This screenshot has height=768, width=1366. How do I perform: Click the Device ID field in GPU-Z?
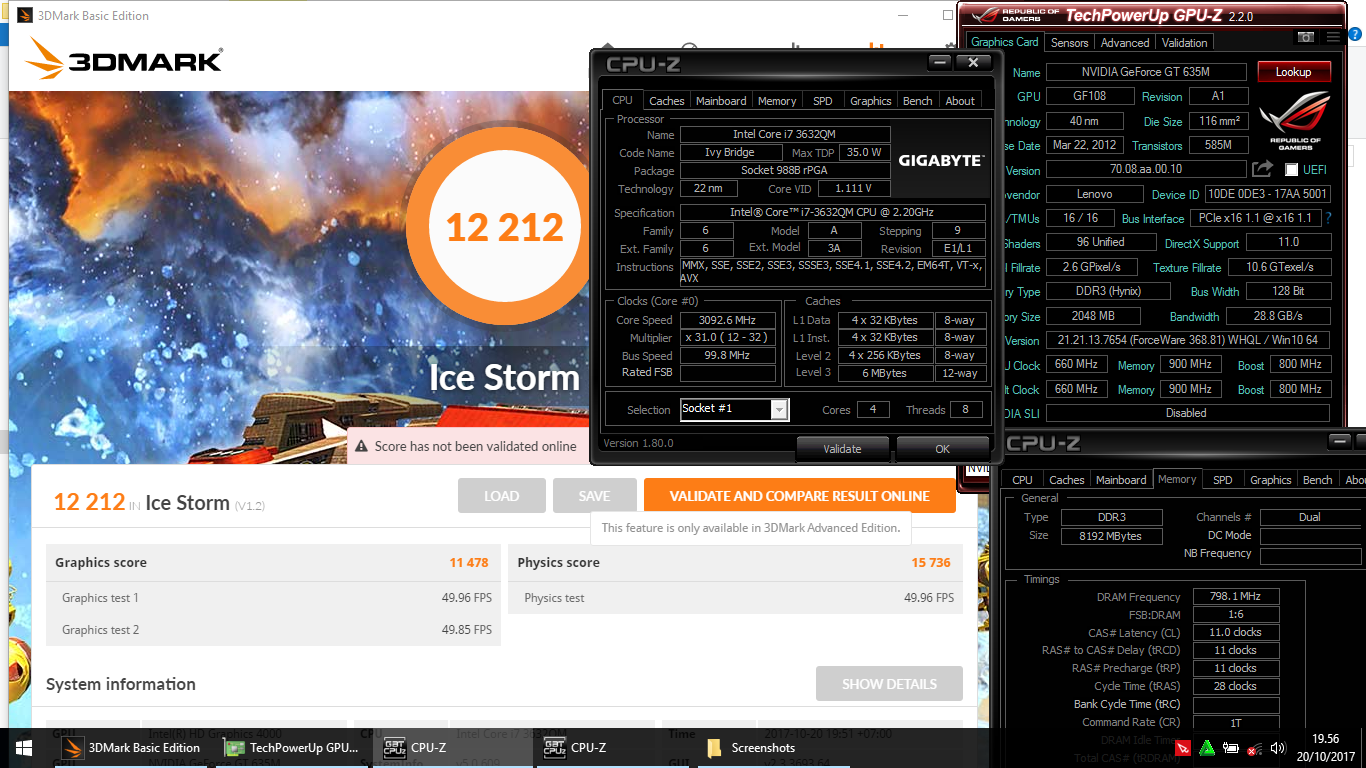point(1267,194)
